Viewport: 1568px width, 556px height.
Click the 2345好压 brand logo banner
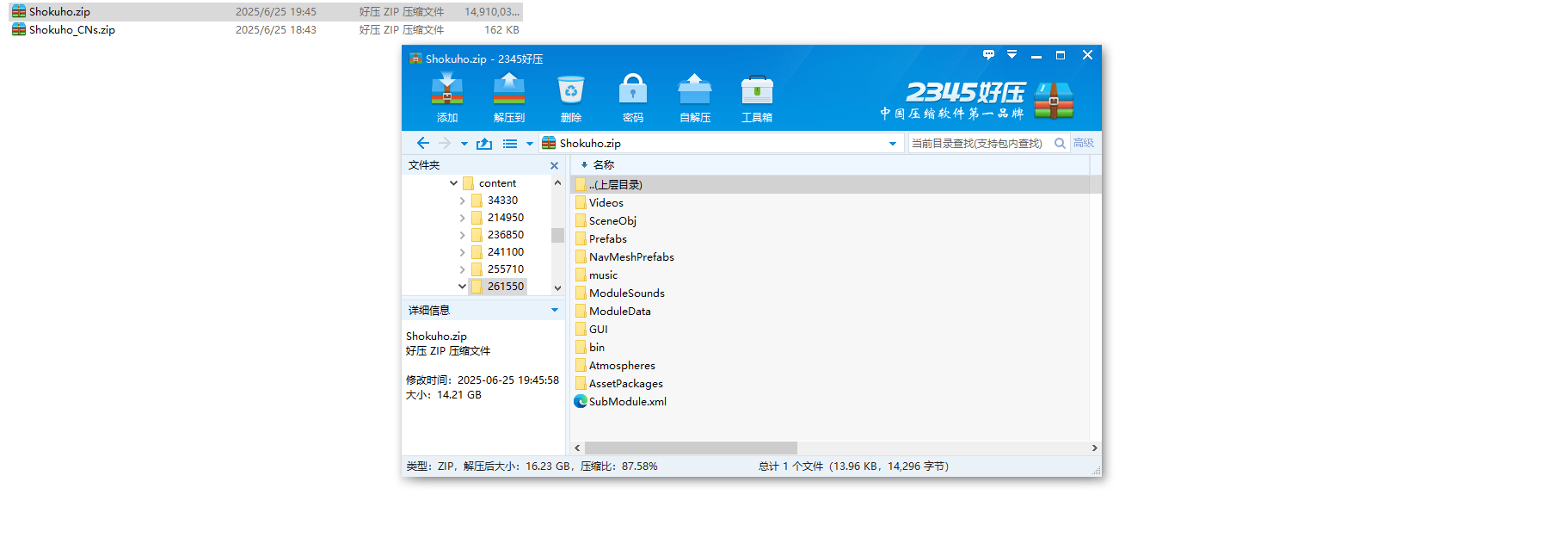(x=977, y=100)
